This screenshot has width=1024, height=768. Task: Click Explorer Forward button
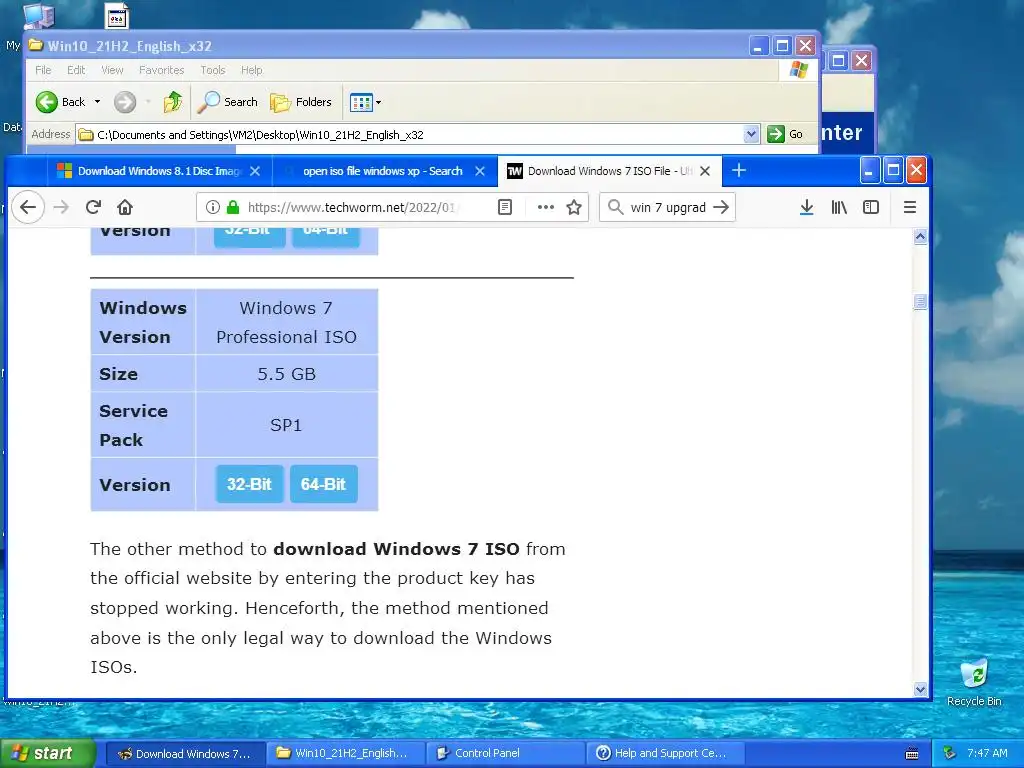tap(125, 102)
